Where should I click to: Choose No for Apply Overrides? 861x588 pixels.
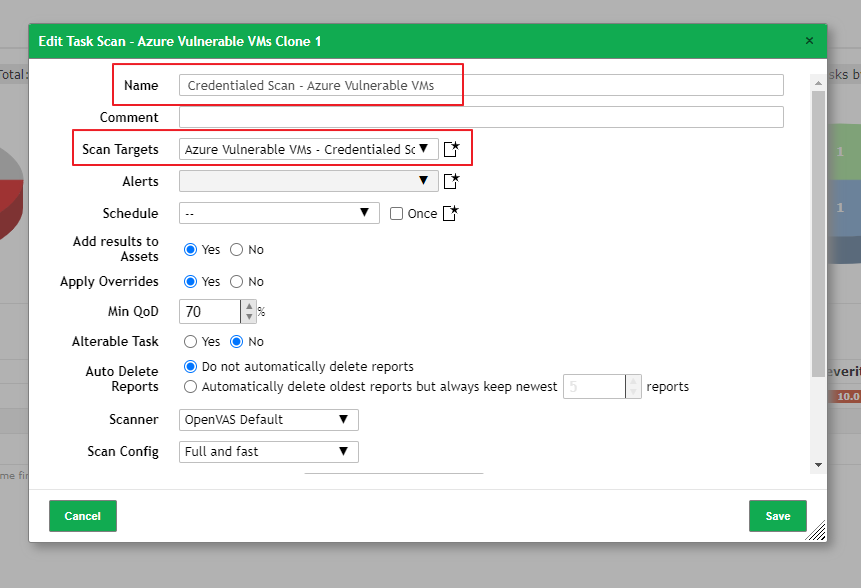237,282
